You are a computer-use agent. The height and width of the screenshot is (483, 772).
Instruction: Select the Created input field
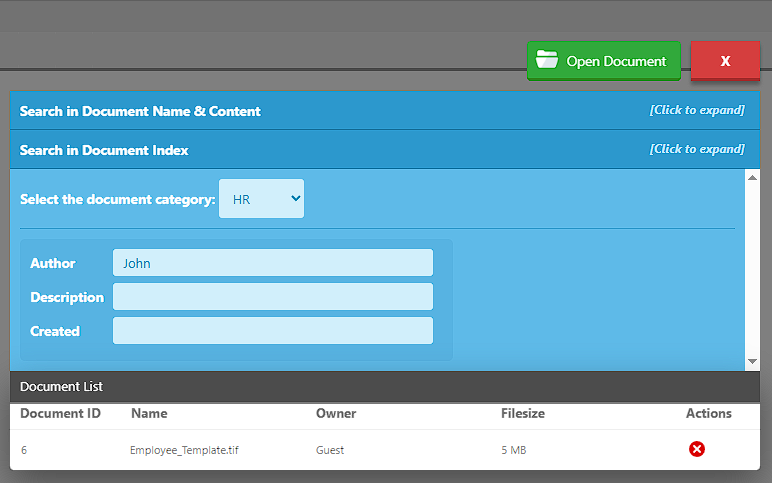272,331
